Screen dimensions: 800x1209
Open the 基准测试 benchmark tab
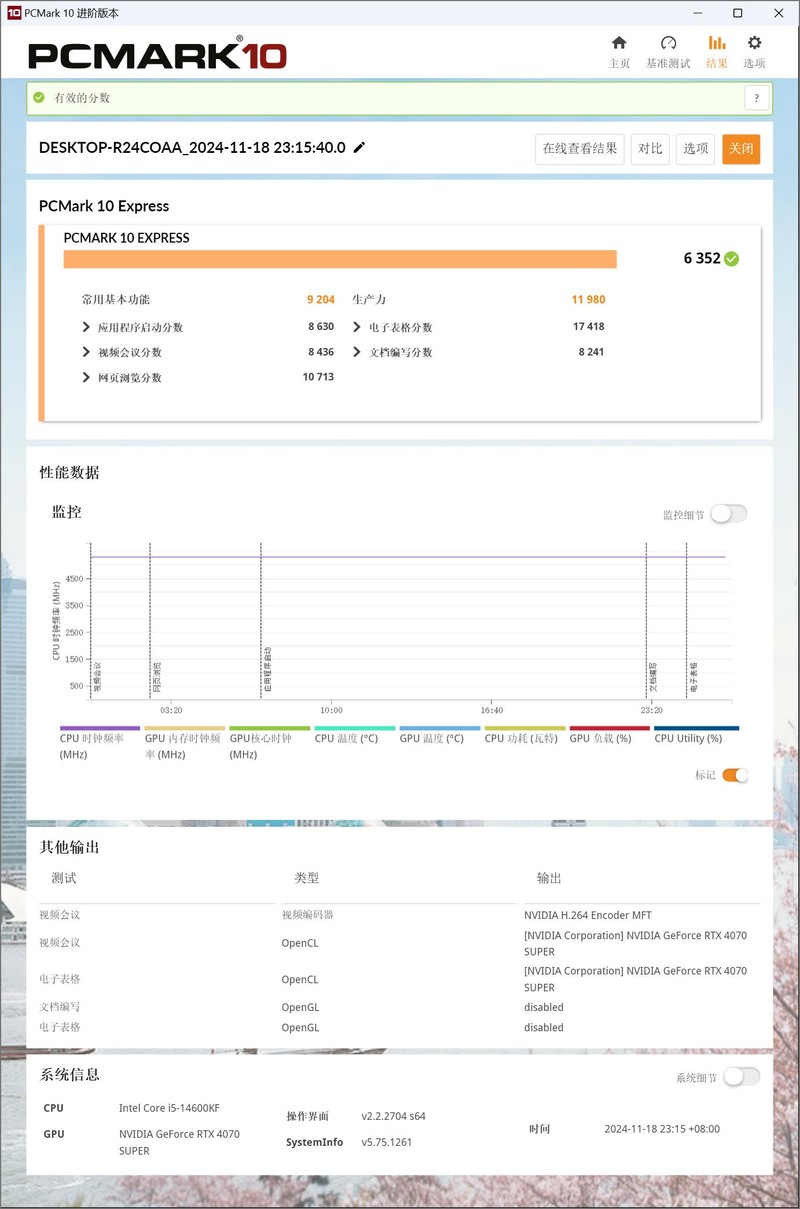[668, 52]
